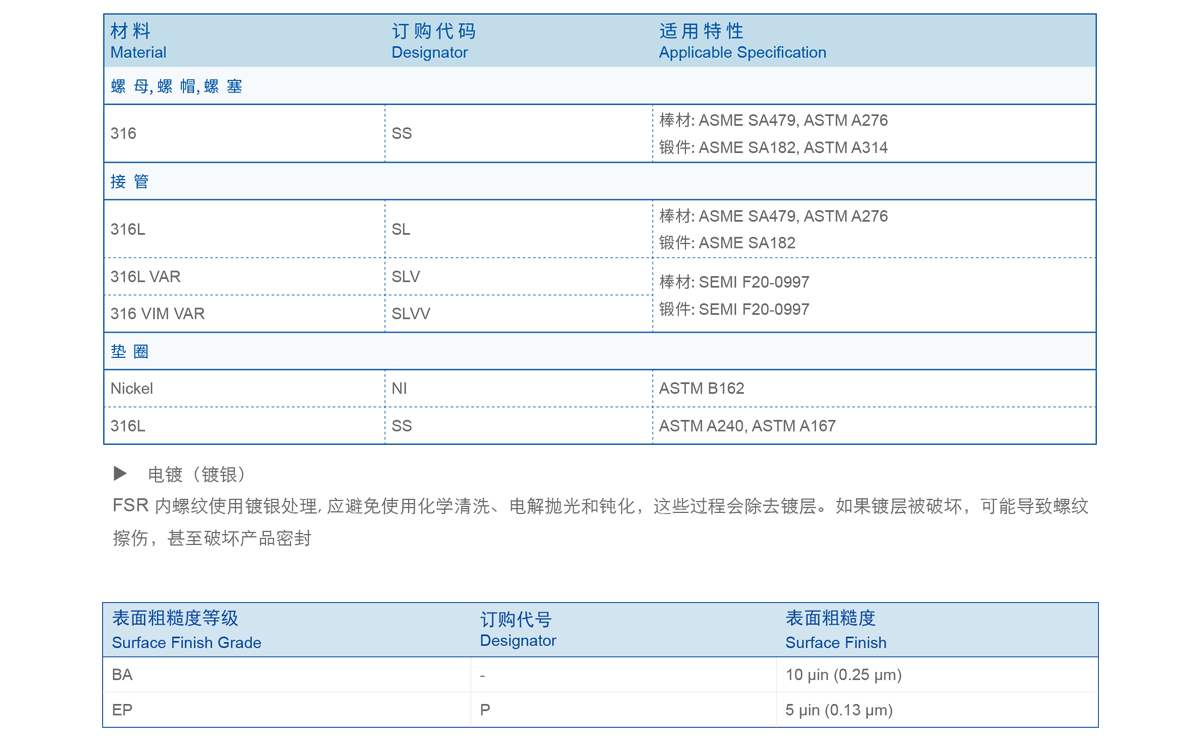Select the 316L material cell
This screenshot has width=1200, height=745.
click(126, 229)
